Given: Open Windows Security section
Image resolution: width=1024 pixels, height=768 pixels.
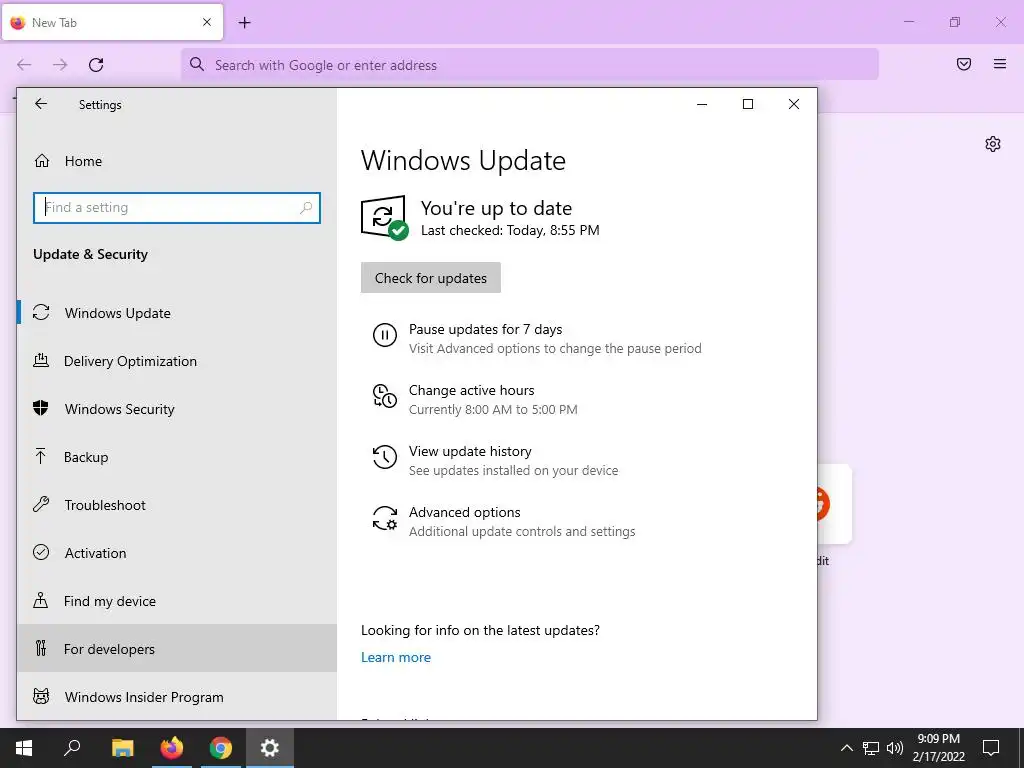Looking at the screenshot, I should pyautogui.click(x=176, y=409).
